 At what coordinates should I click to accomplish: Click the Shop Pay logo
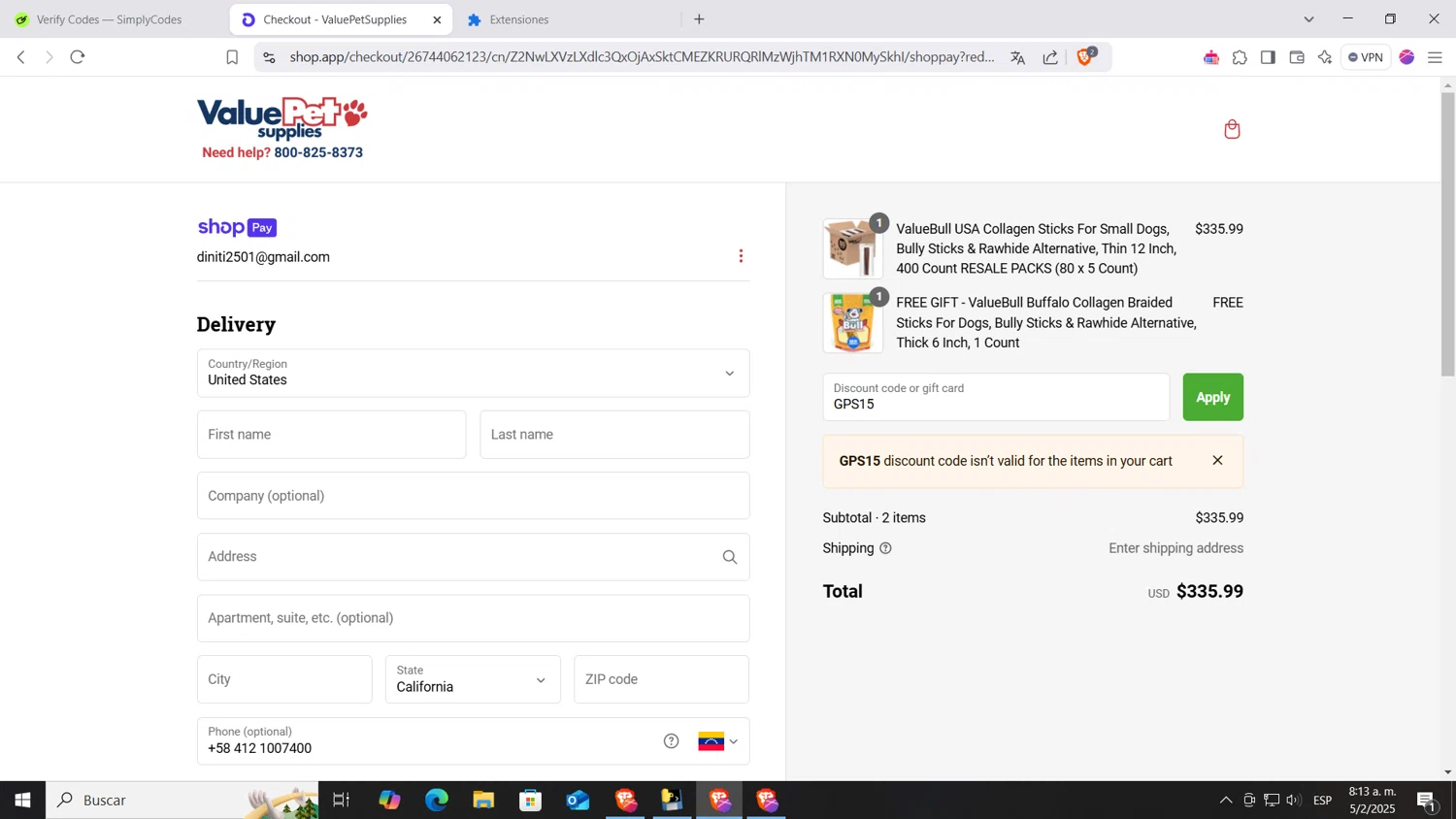(237, 227)
